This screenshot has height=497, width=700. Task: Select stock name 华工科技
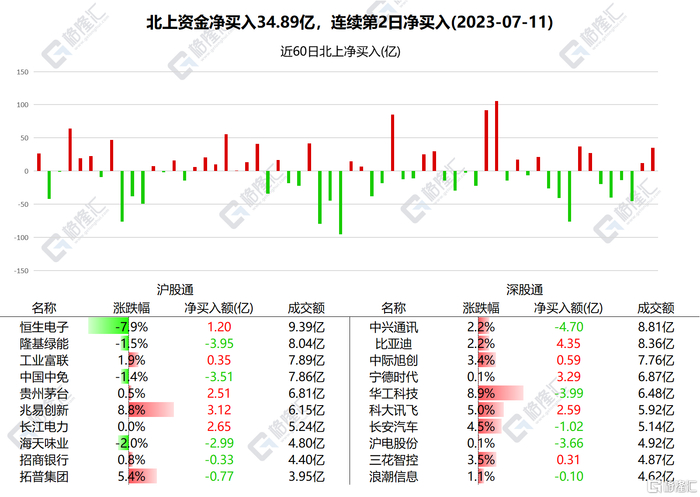tap(393, 393)
